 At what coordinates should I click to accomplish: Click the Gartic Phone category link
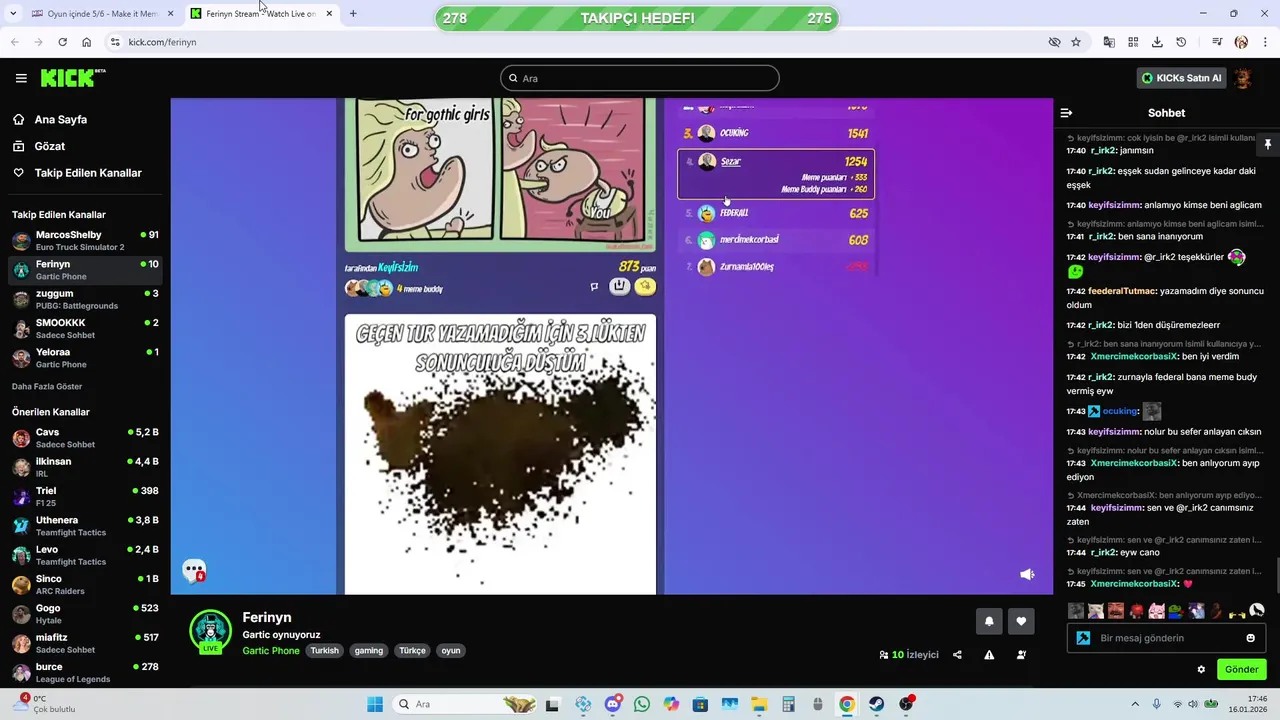click(x=271, y=650)
